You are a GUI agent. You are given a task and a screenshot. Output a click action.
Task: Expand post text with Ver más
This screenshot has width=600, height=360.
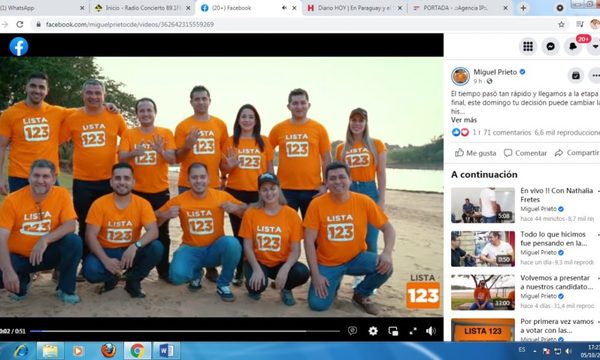pos(463,120)
